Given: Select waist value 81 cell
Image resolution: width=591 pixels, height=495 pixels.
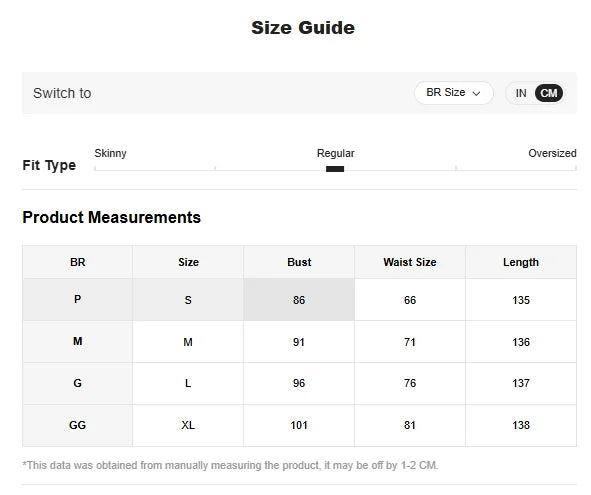Looking at the screenshot, I should (410, 425).
